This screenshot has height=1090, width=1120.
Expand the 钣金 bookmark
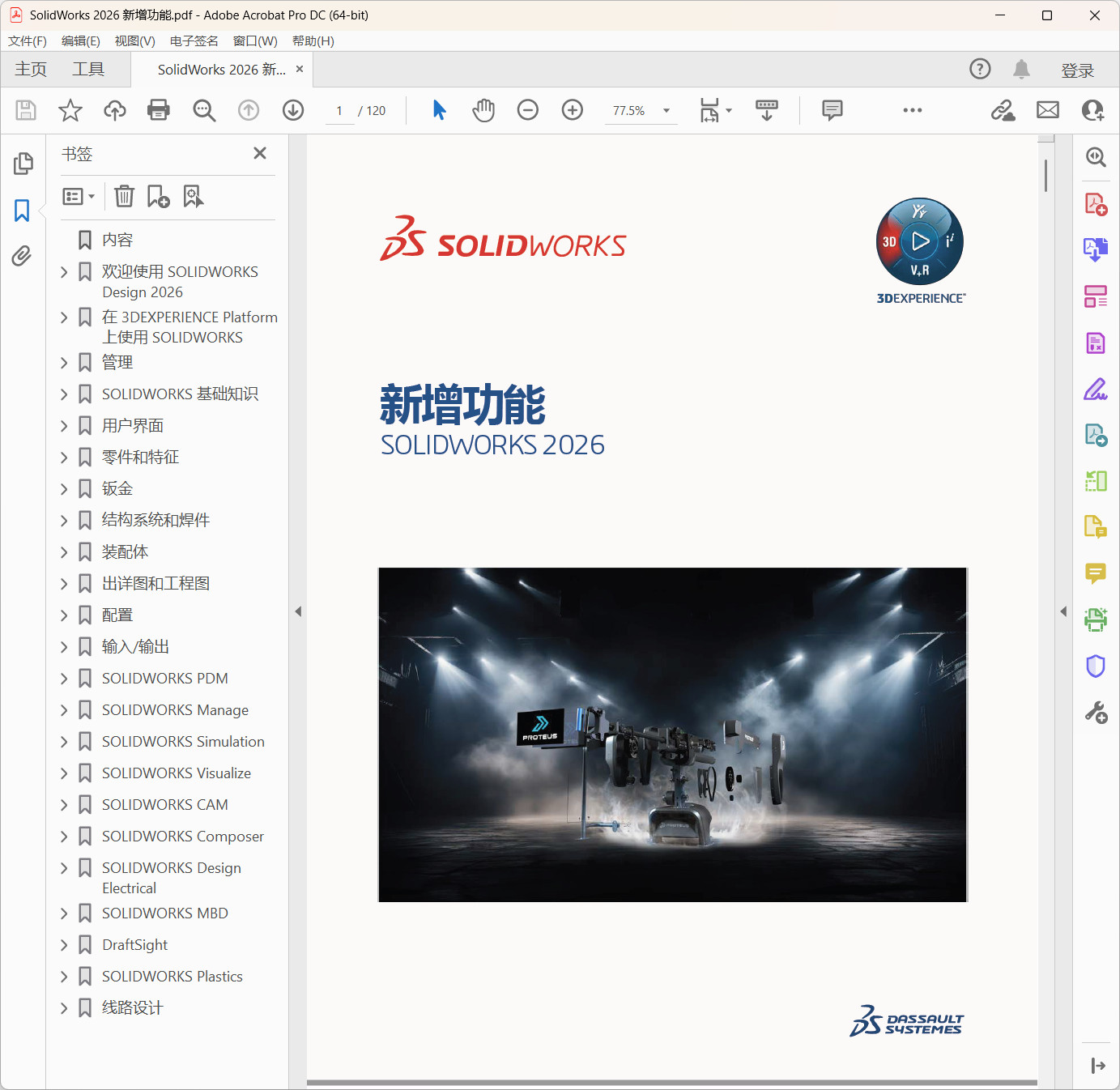point(64,489)
